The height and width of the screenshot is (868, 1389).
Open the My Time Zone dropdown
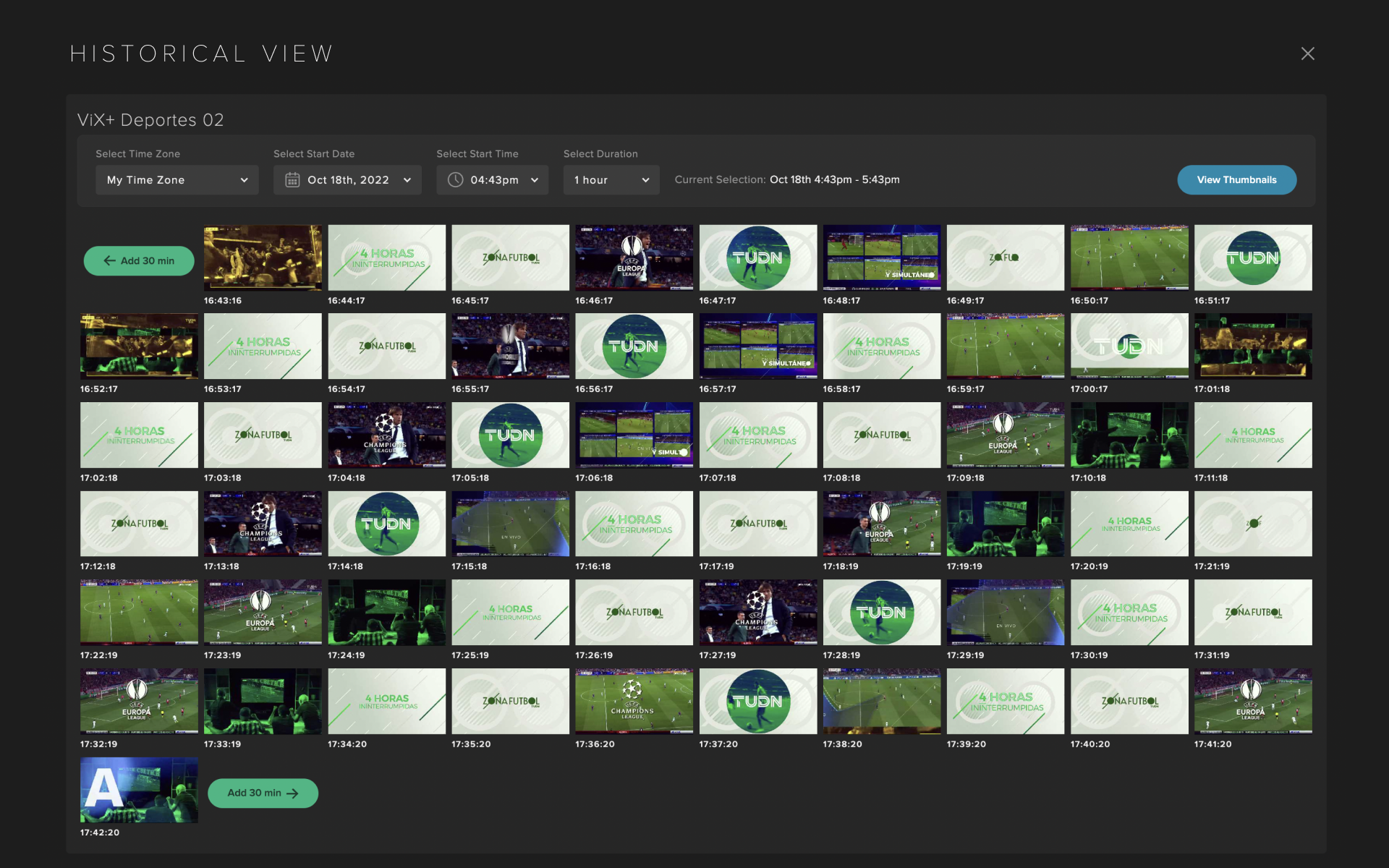coord(177,180)
